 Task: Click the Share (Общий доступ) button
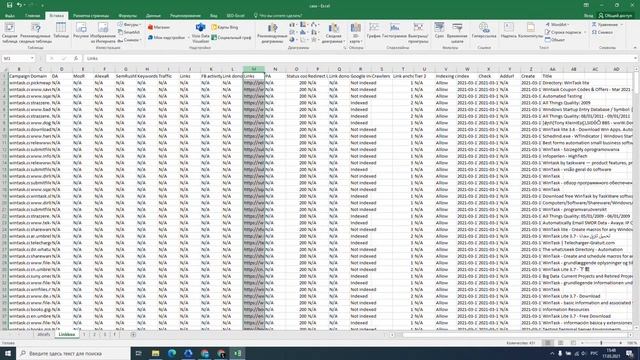616,16
